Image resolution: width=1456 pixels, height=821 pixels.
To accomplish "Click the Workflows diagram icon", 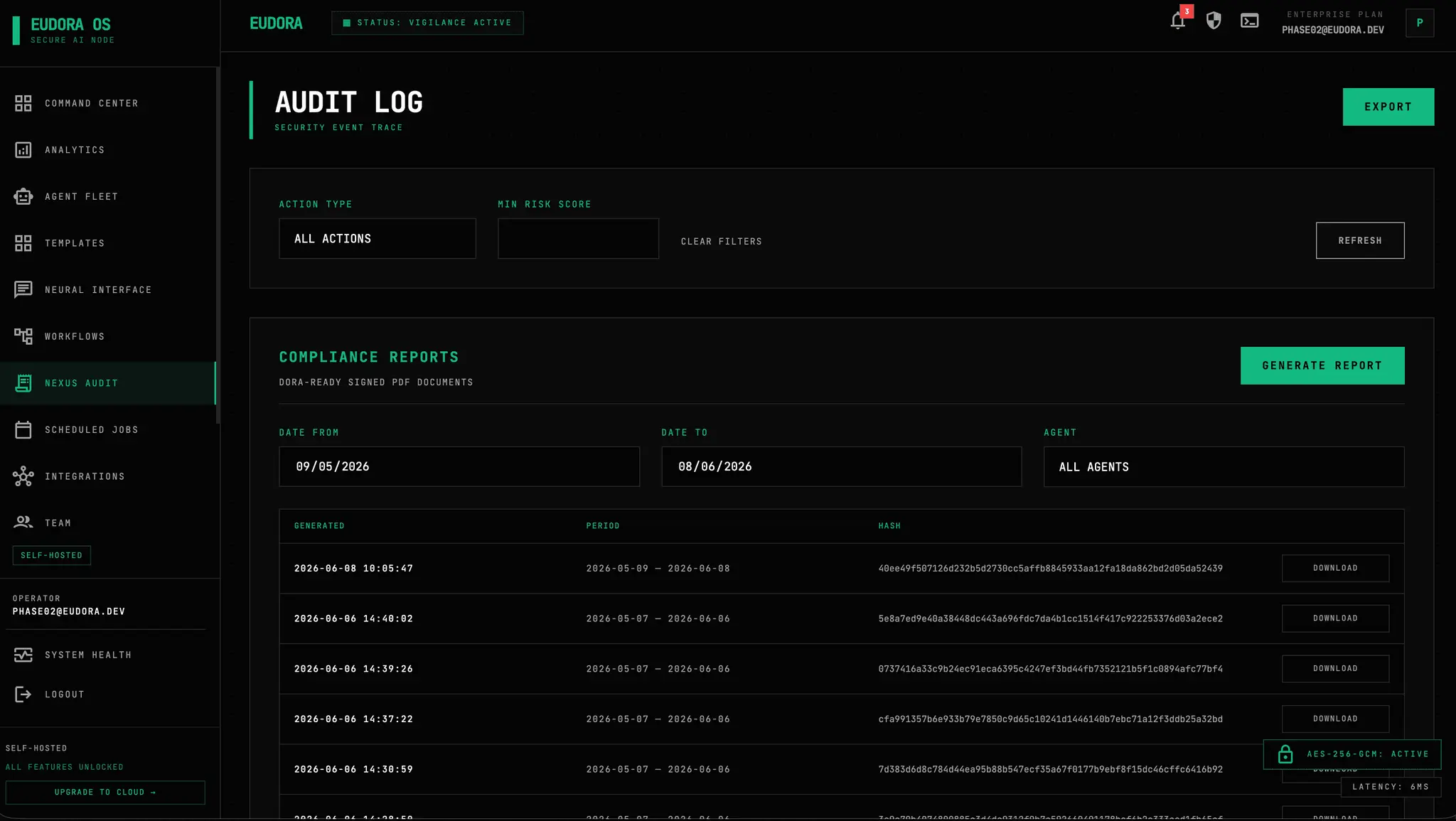I will [x=23, y=336].
